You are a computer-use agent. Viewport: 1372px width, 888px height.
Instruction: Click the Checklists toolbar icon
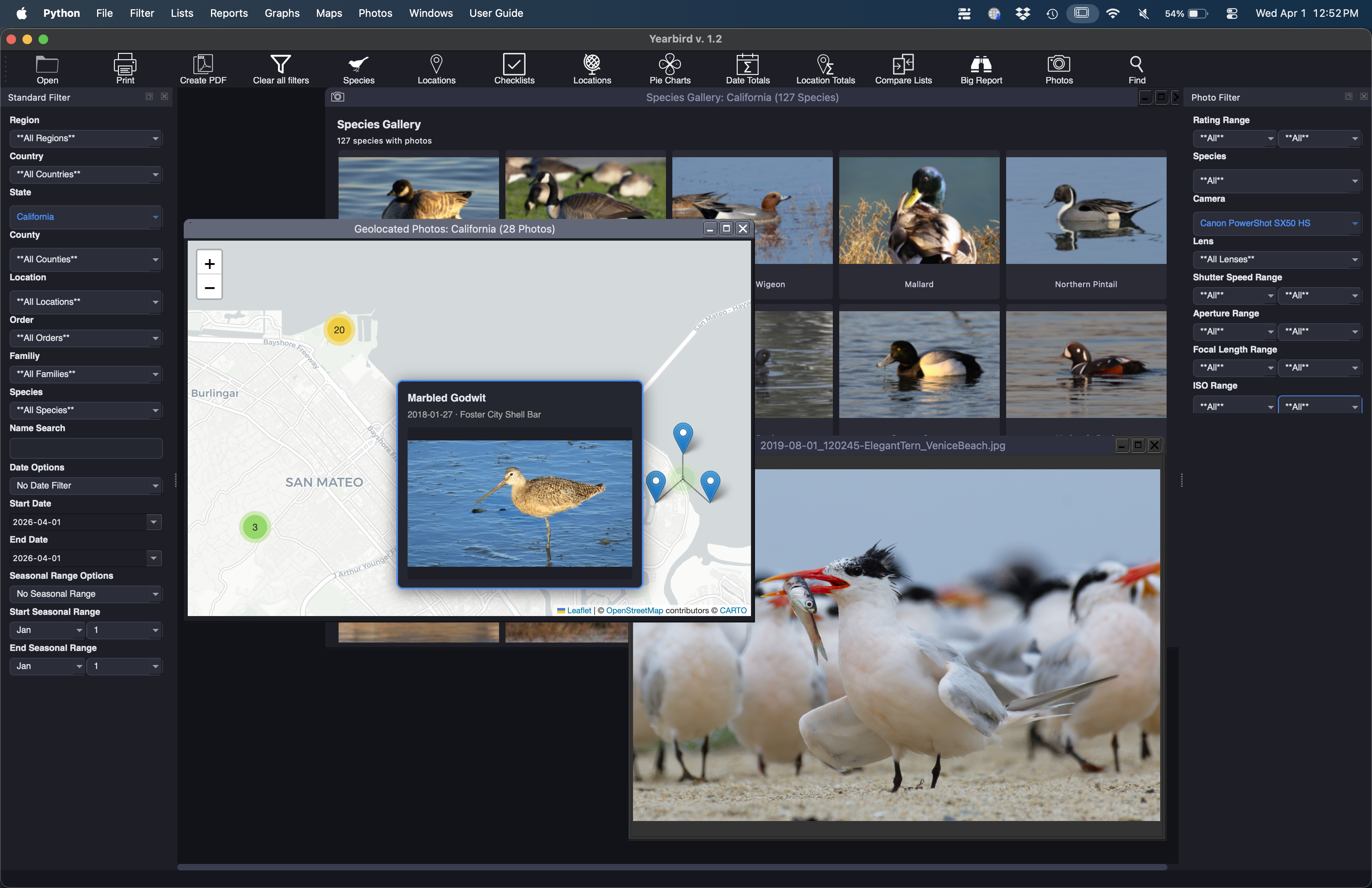(x=513, y=69)
